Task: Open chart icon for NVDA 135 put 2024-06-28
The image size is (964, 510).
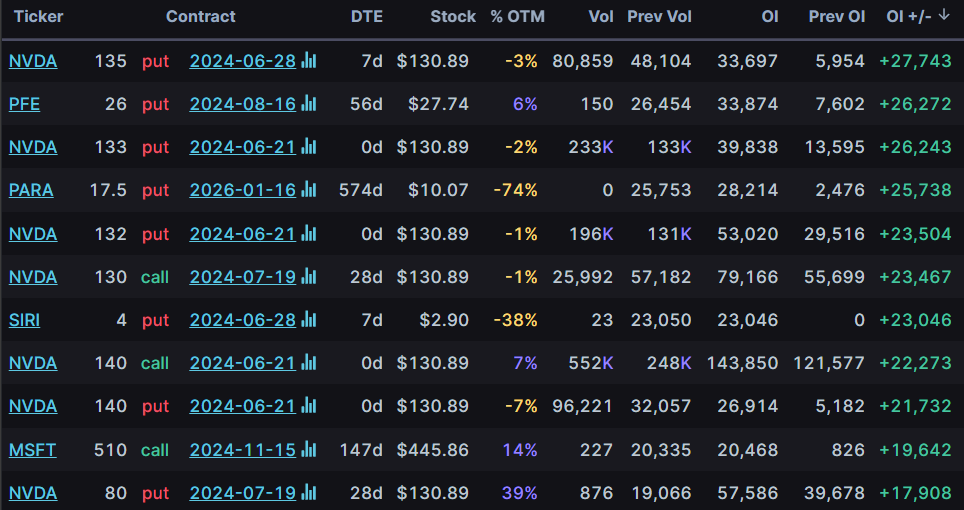Action: click(309, 61)
